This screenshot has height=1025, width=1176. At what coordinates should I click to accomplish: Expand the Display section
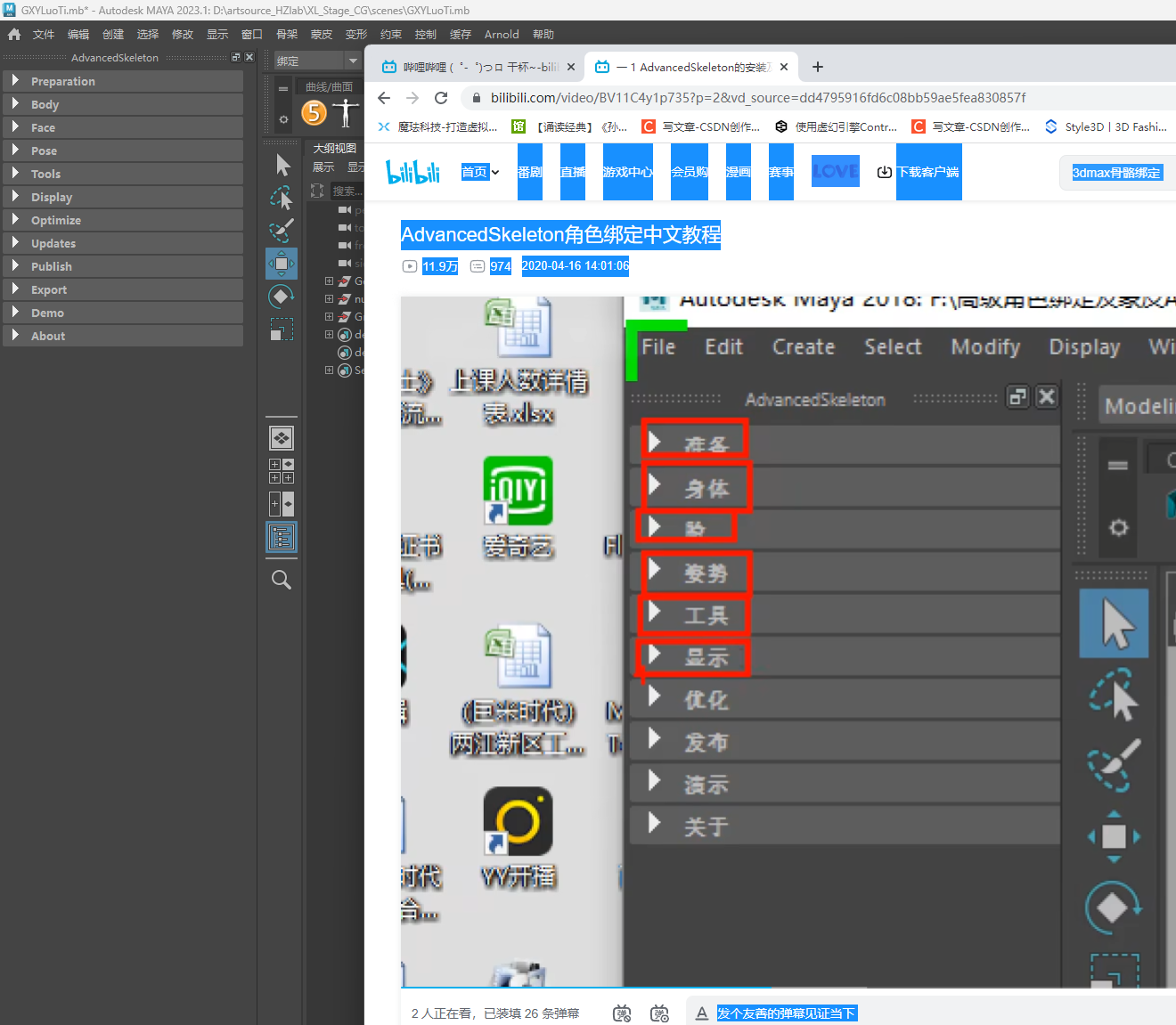coord(123,197)
